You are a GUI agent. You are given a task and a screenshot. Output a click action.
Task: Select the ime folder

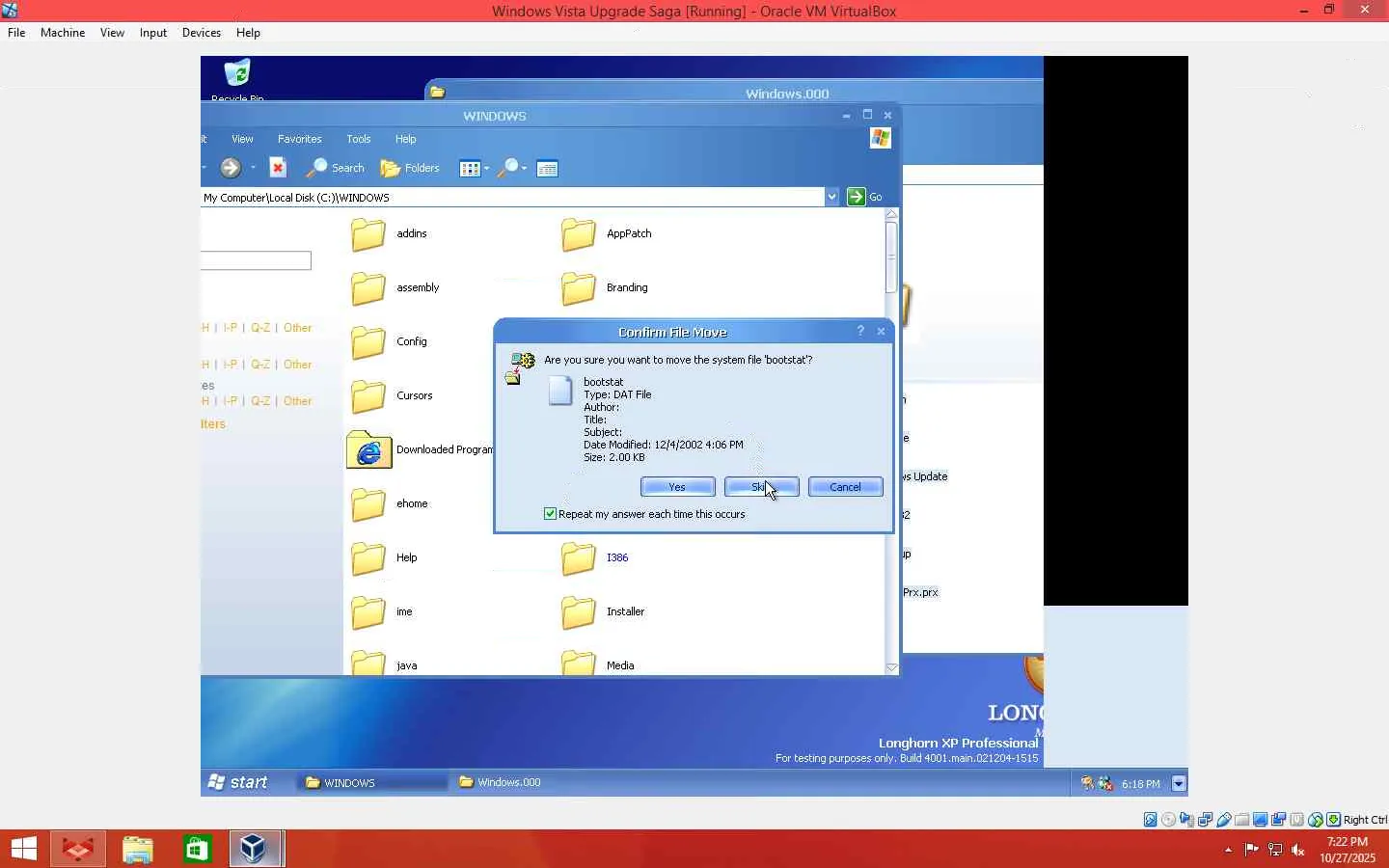coord(382,611)
